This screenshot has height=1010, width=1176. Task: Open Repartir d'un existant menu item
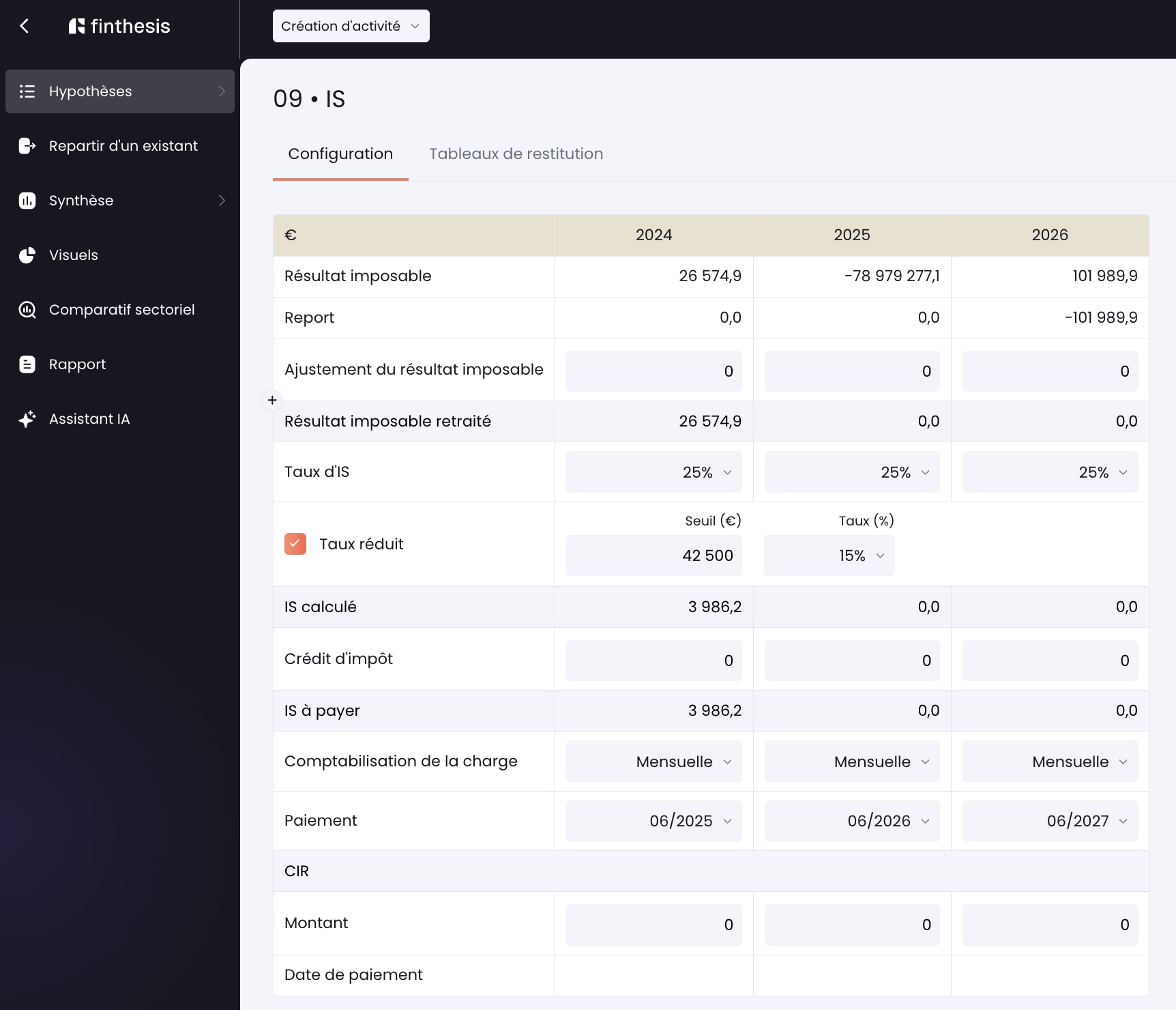[x=120, y=146]
